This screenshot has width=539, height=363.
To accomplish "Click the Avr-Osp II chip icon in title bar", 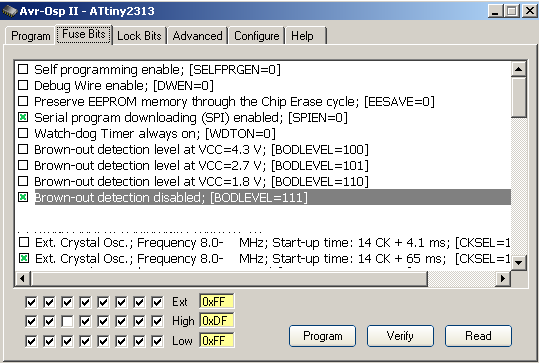I will pos(9,11).
